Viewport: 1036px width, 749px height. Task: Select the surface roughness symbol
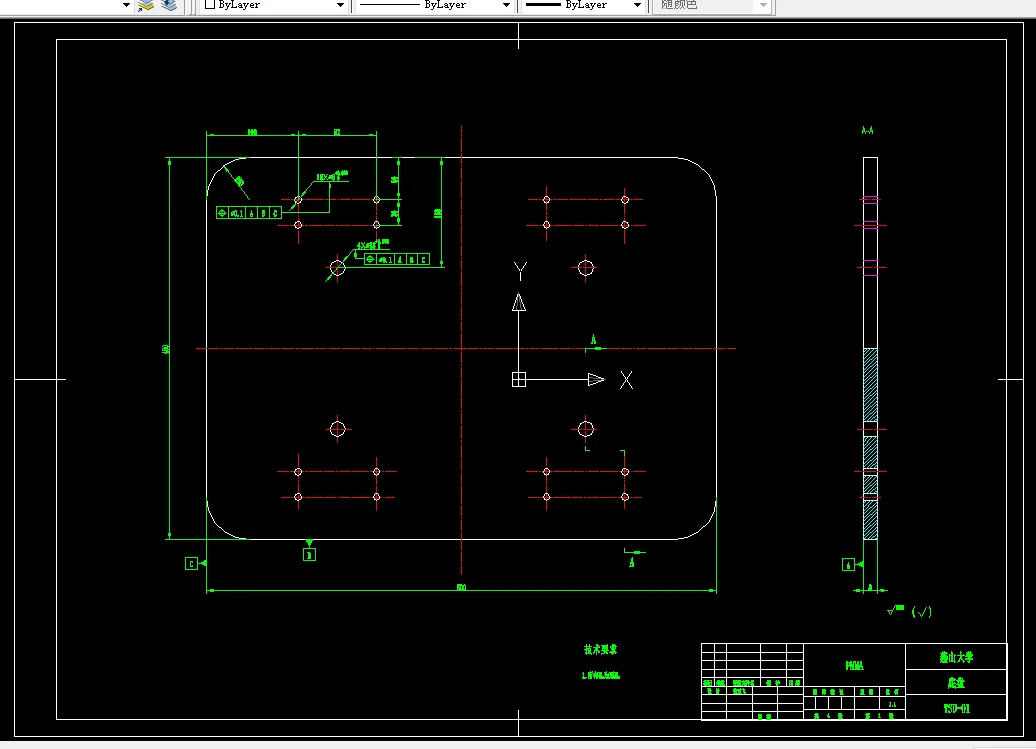click(896, 610)
